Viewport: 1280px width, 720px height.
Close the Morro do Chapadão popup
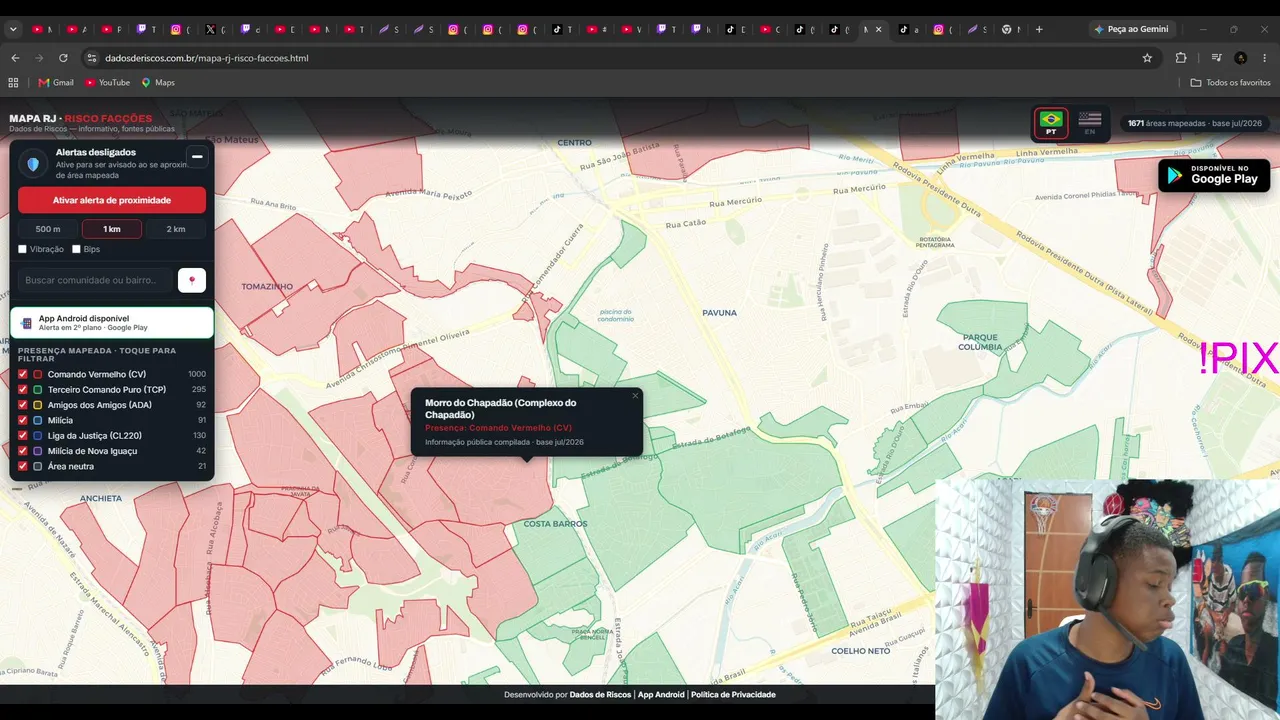pyautogui.click(x=634, y=396)
